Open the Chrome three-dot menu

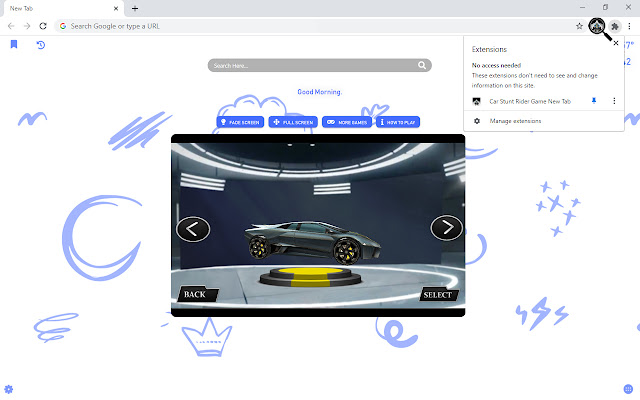[x=630, y=25]
